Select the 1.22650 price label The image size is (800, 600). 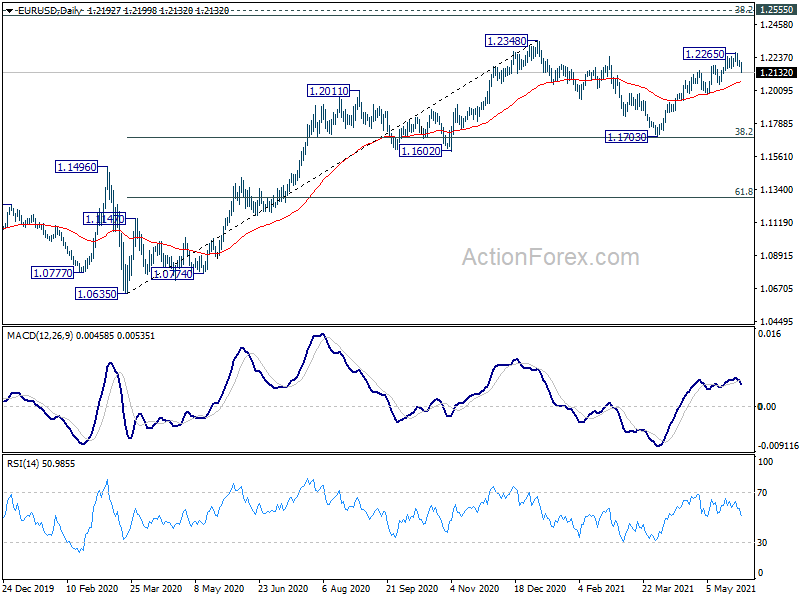pos(704,54)
